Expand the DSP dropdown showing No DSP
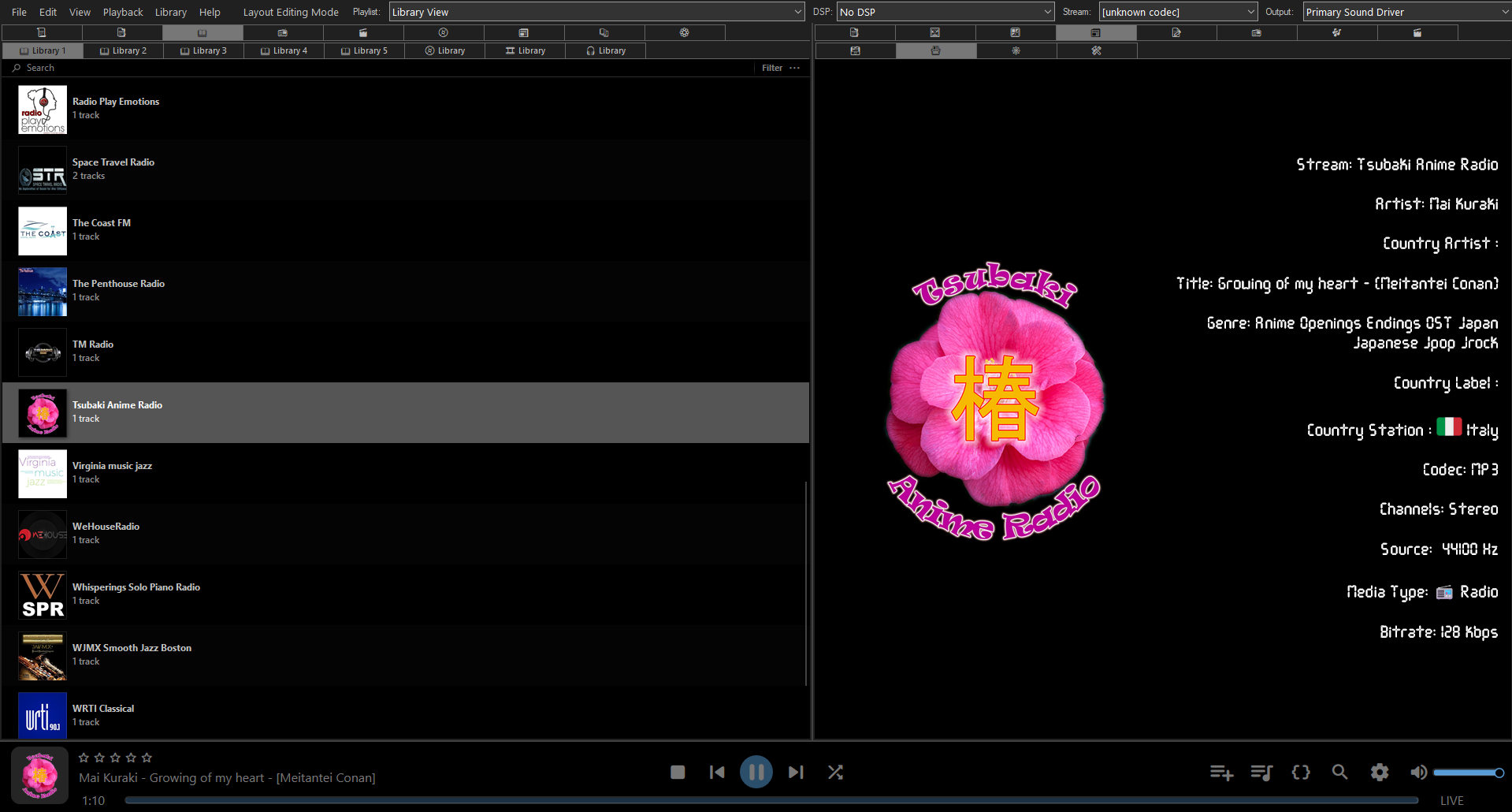Screen dimensions: 1512x812 coord(945,12)
